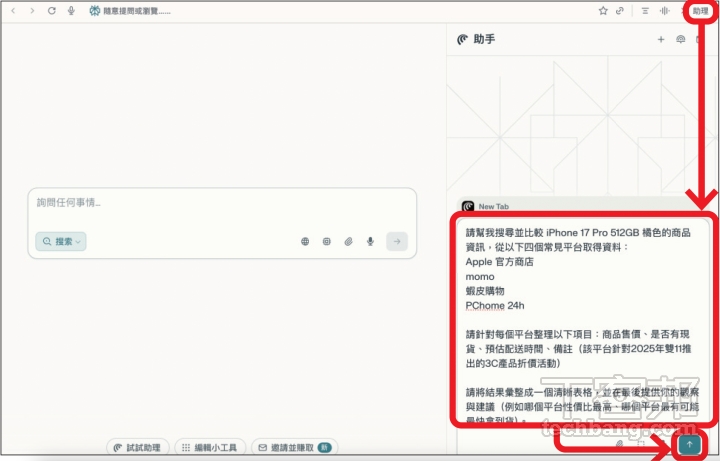Bookmark the page with the star icon
The image size is (720, 461).
click(603, 11)
